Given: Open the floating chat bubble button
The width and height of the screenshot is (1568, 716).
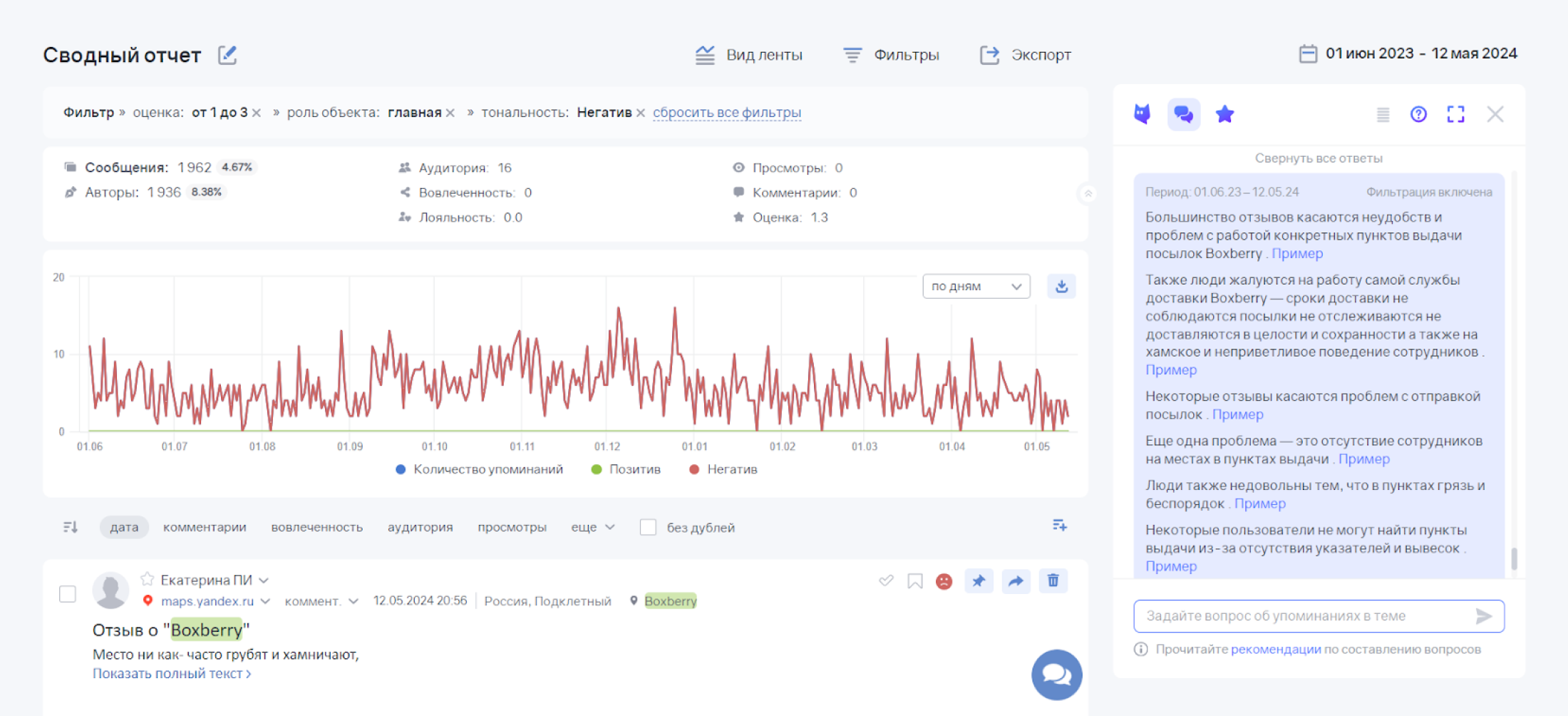Looking at the screenshot, I should point(1056,675).
